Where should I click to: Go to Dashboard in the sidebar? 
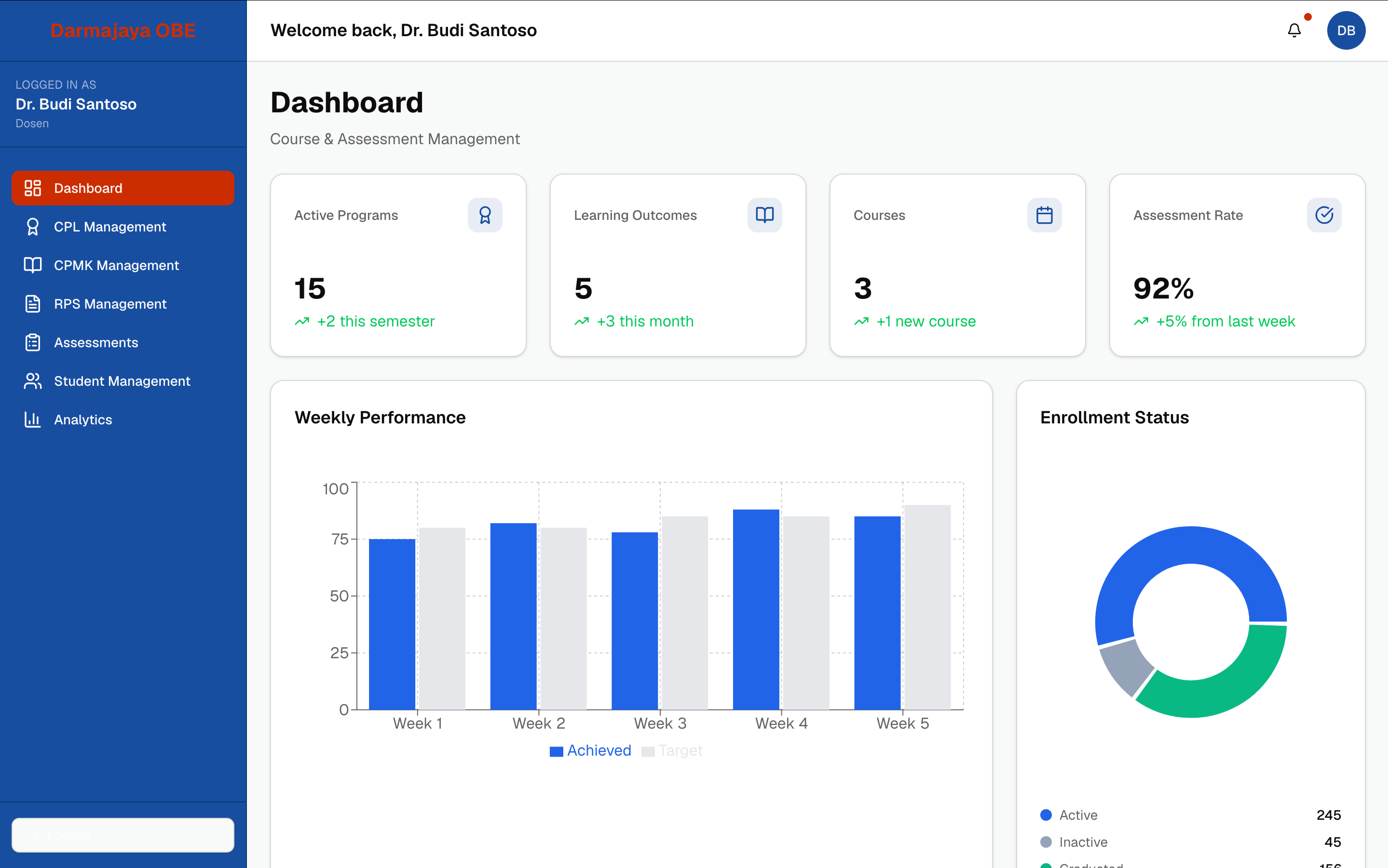[123, 188]
